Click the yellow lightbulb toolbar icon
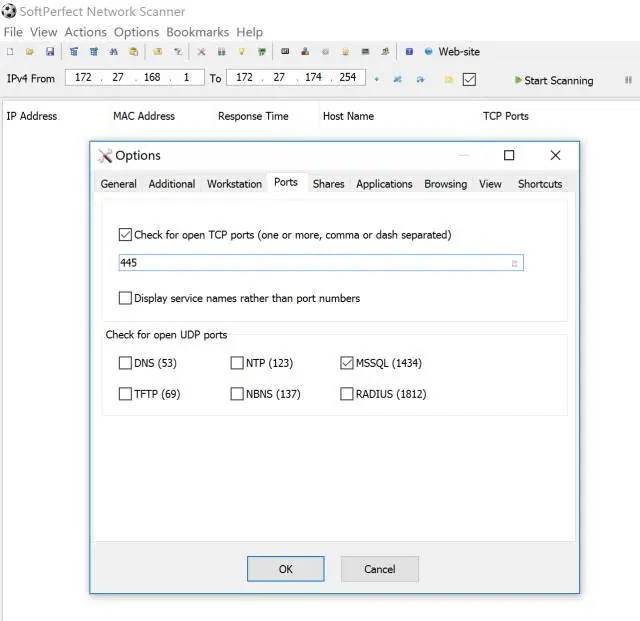The height and width of the screenshot is (621, 640). (242, 51)
